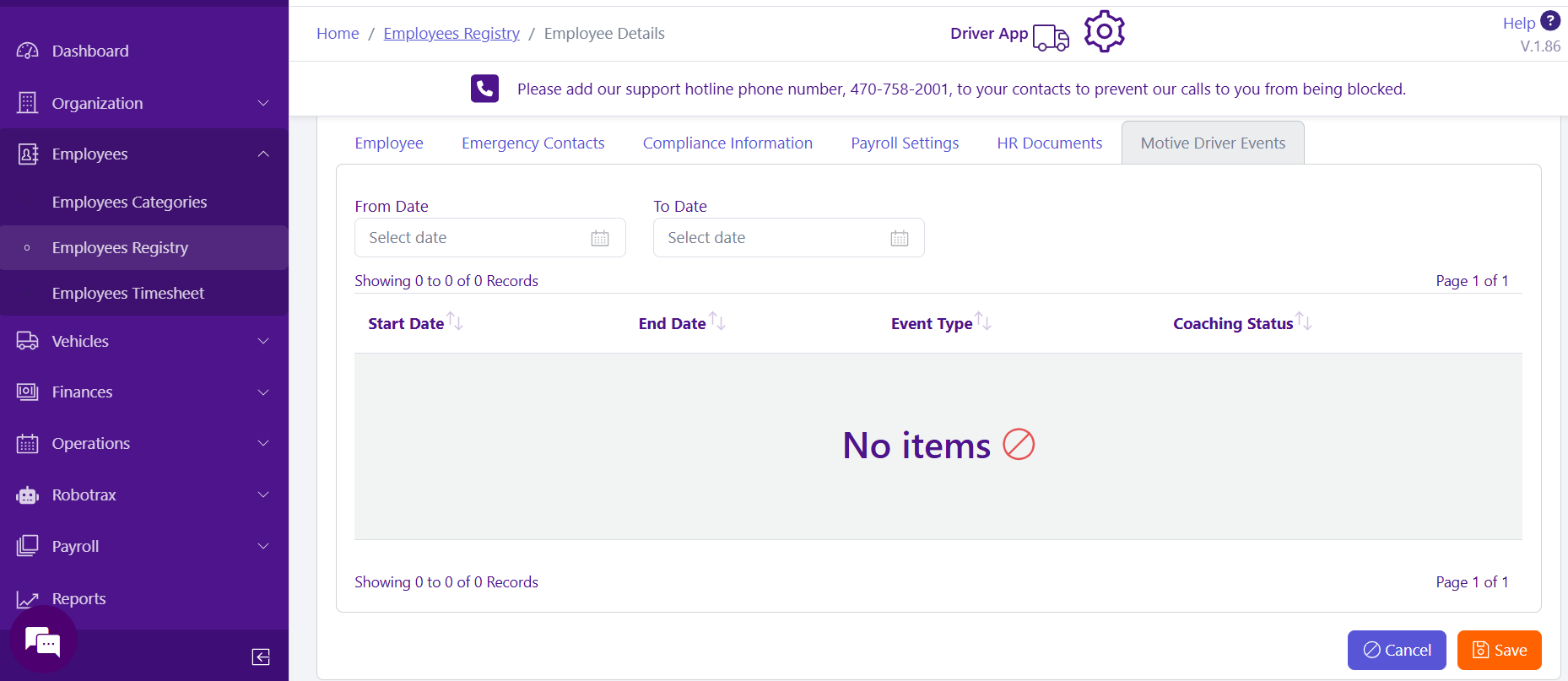Switch to HR Documents tab

pyautogui.click(x=1050, y=143)
